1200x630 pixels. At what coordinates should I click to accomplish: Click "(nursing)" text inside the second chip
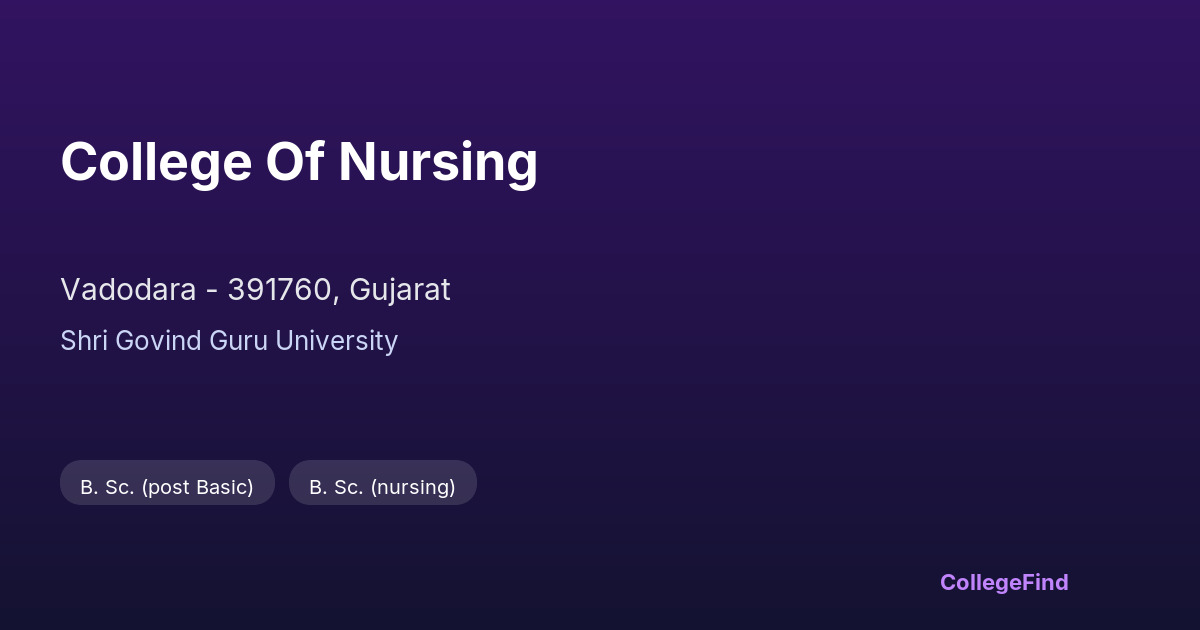click(x=413, y=487)
